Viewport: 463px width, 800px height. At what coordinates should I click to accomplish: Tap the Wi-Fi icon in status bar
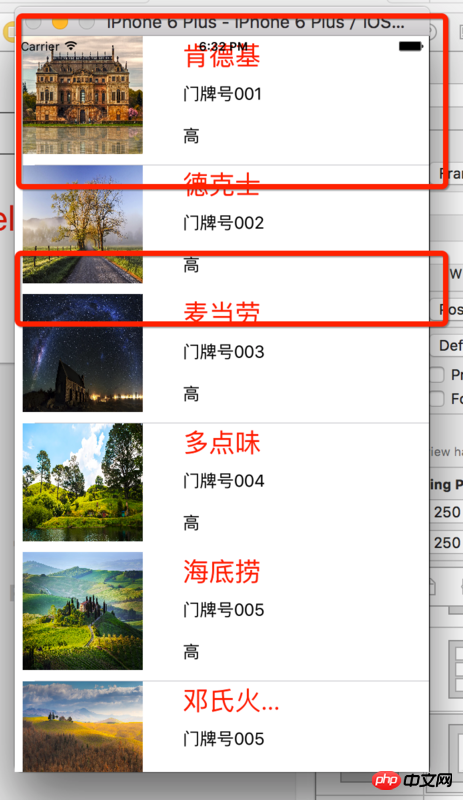(70, 46)
